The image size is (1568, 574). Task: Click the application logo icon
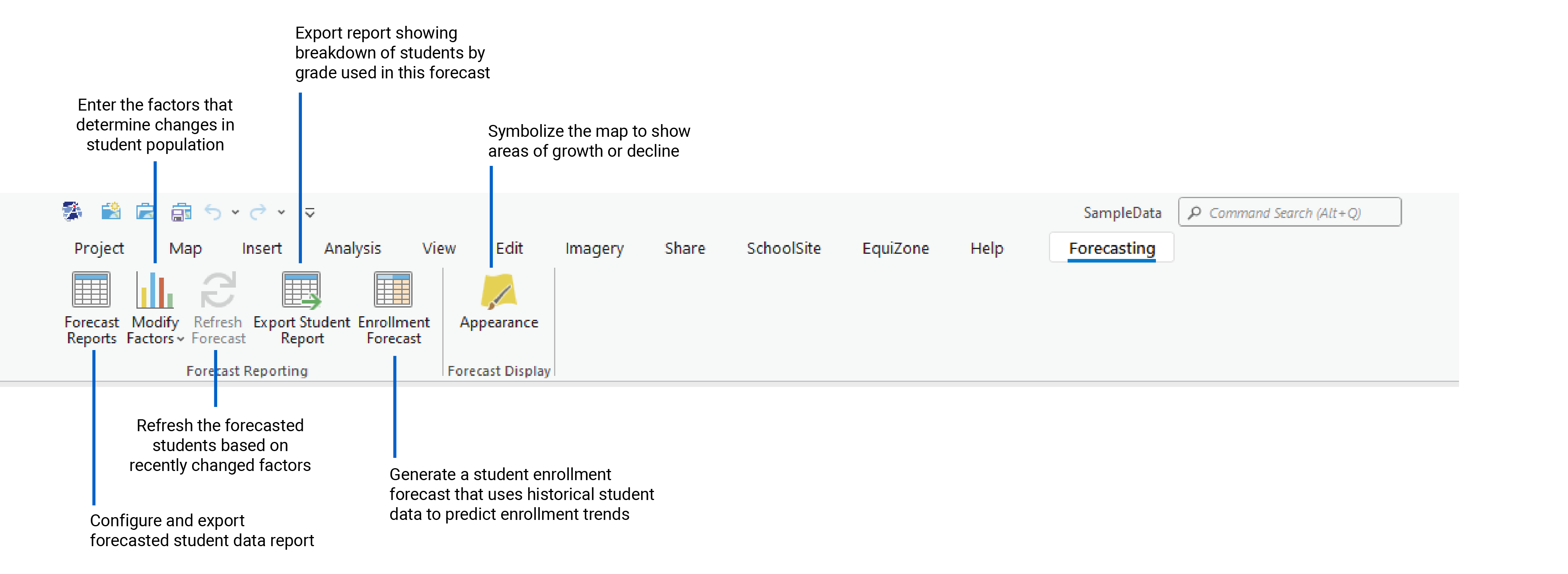[x=72, y=211]
